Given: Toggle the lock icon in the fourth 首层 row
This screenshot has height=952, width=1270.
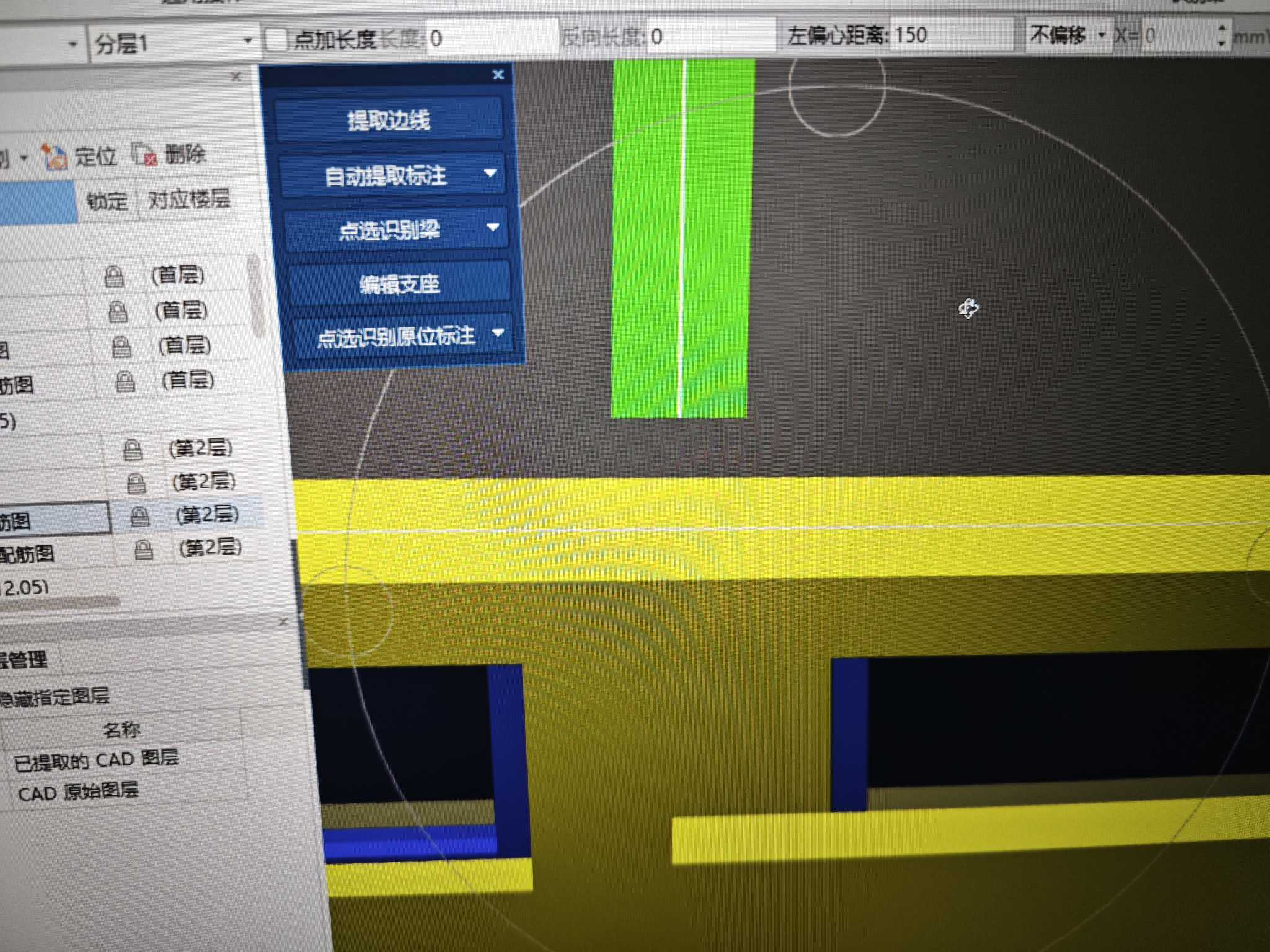Looking at the screenshot, I should pyautogui.click(x=125, y=382).
